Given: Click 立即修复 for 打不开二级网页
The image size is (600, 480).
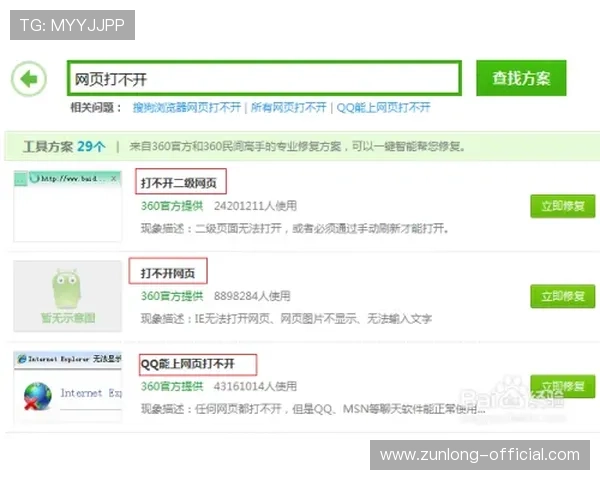Looking at the screenshot, I should (562, 206).
